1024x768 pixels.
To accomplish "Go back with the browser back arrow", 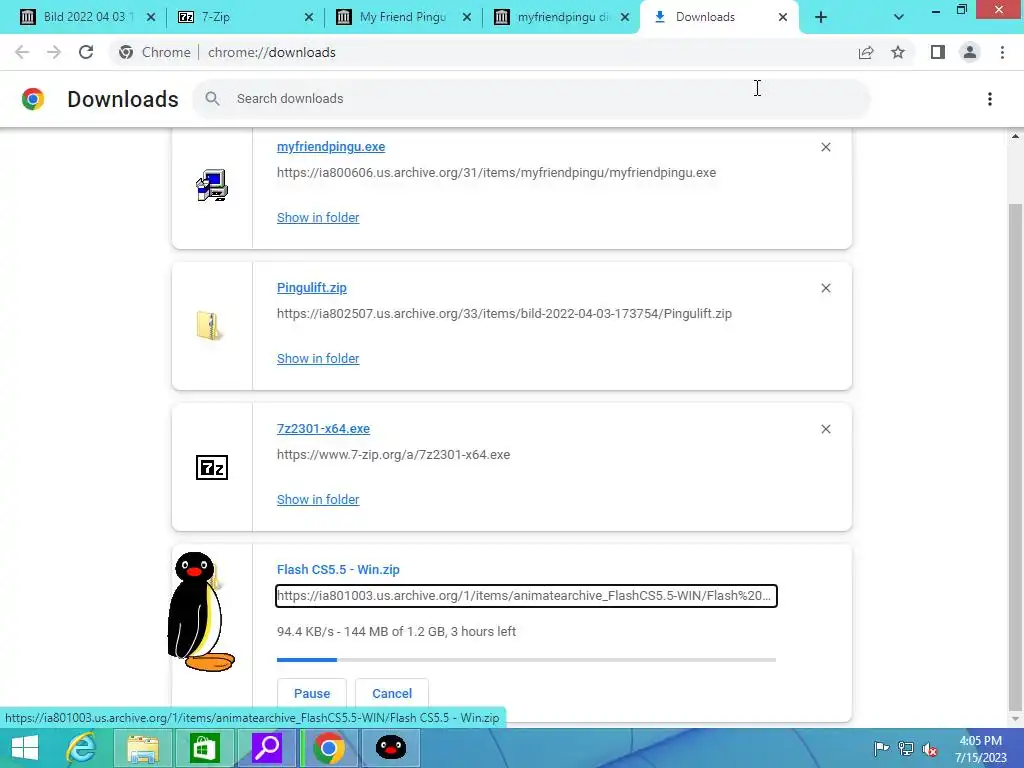I will pyautogui.click(x=22, y=52).
